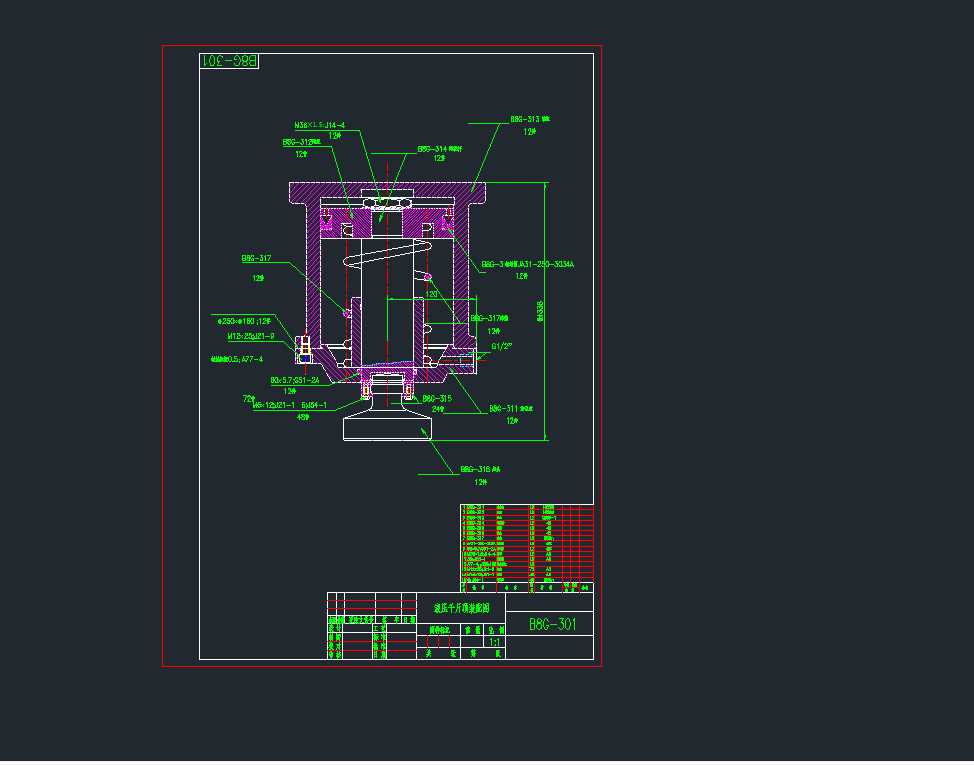Select the green Chinese assembly title in the title block

click(x=461, y=608)
